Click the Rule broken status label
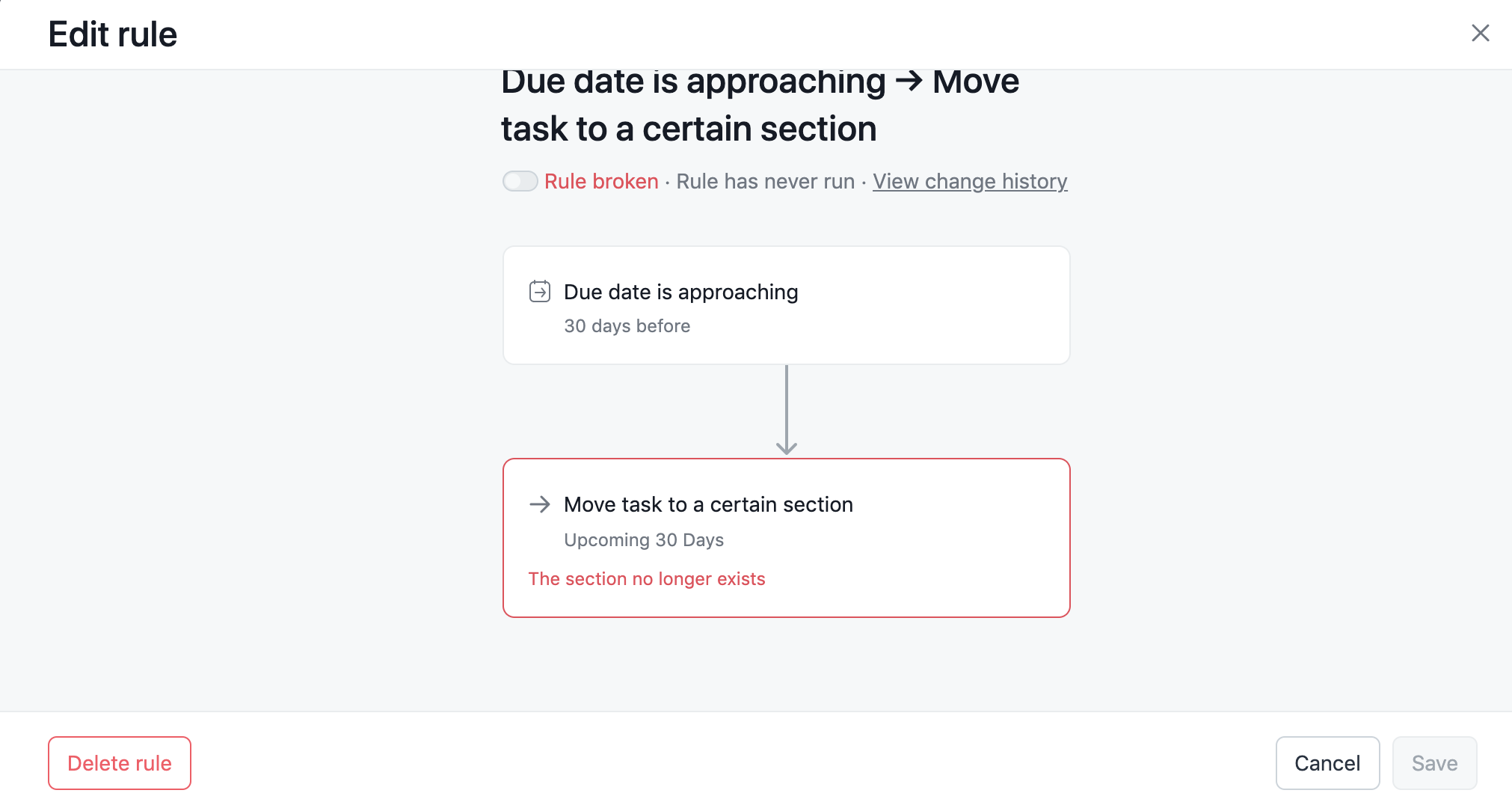Image resolution: width=1512 pixels, height=808 pixels. pyautogui.click(x=600, y=181)
